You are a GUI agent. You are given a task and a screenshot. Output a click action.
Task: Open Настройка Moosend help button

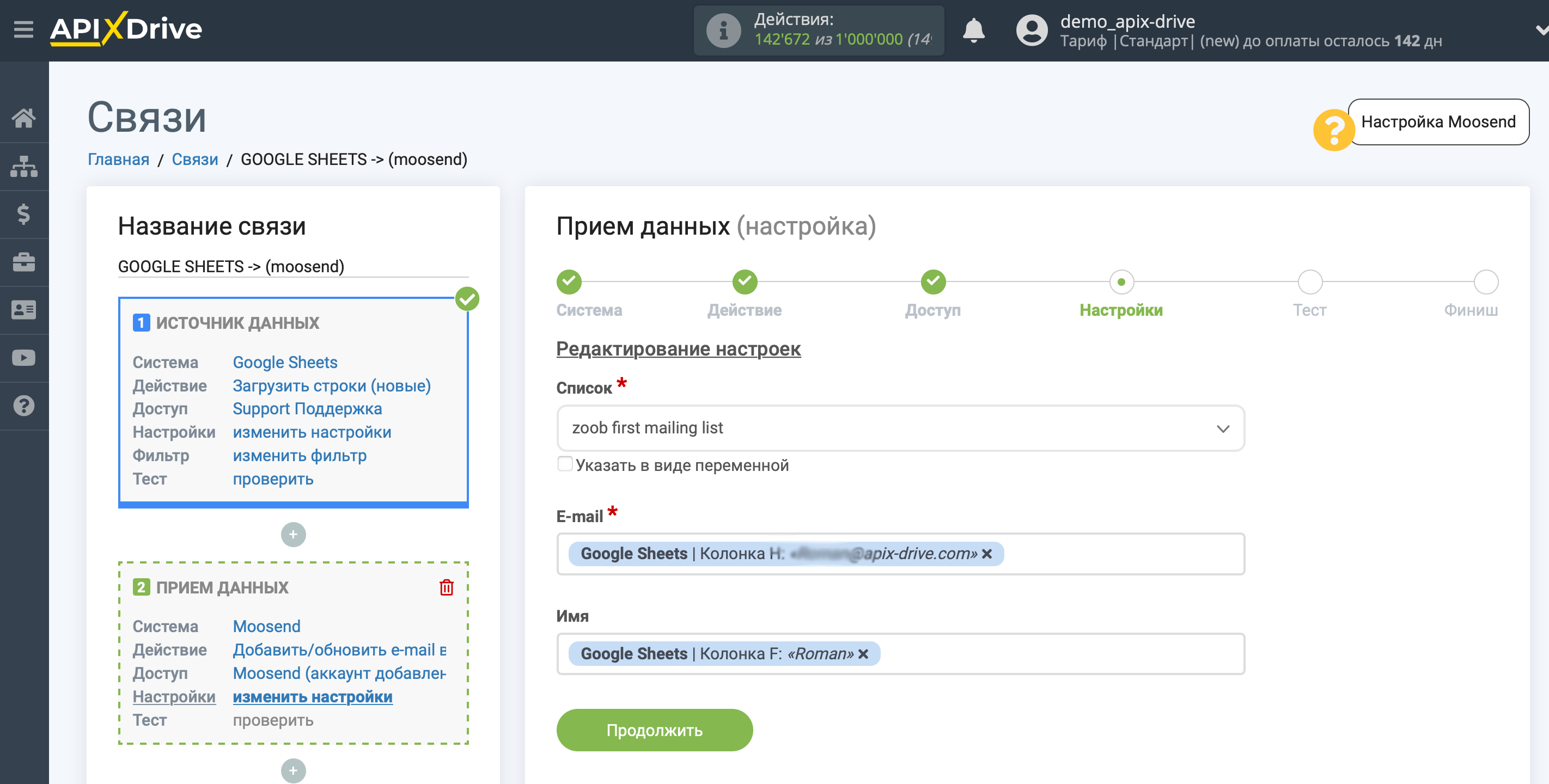coord(1438,122)
